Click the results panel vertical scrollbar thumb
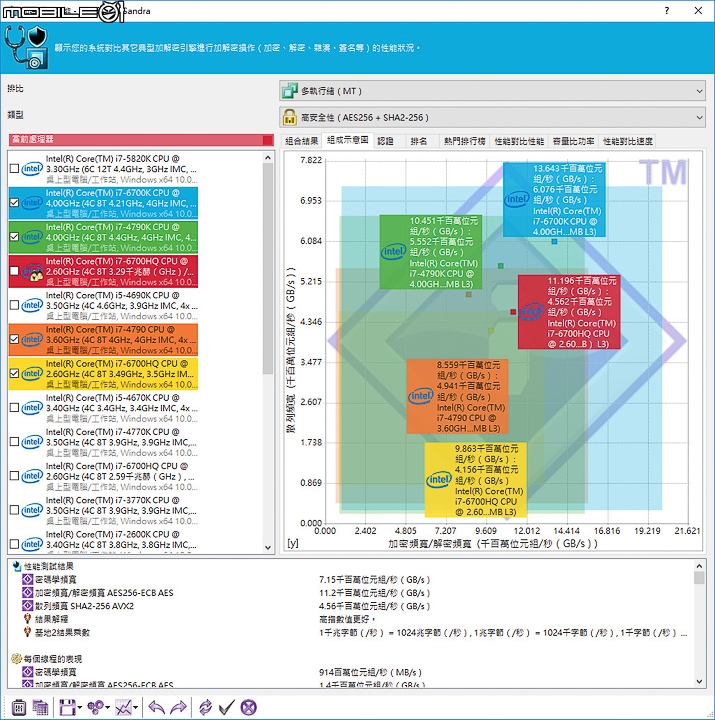Screen dimensions: 715x720 click(x=699, y=578)
